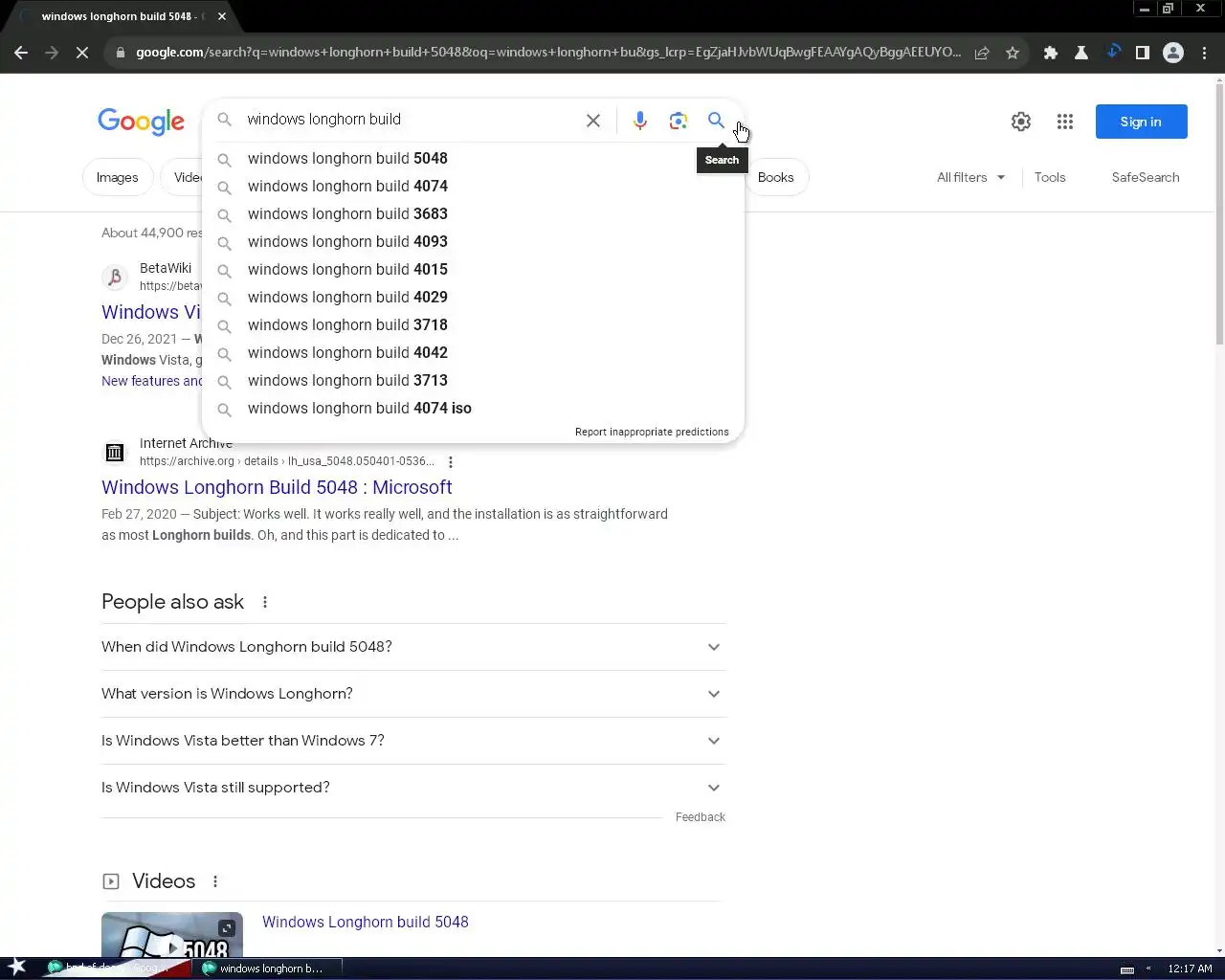Expand 'What version is Windows Longhorn?'

point(413,694)
